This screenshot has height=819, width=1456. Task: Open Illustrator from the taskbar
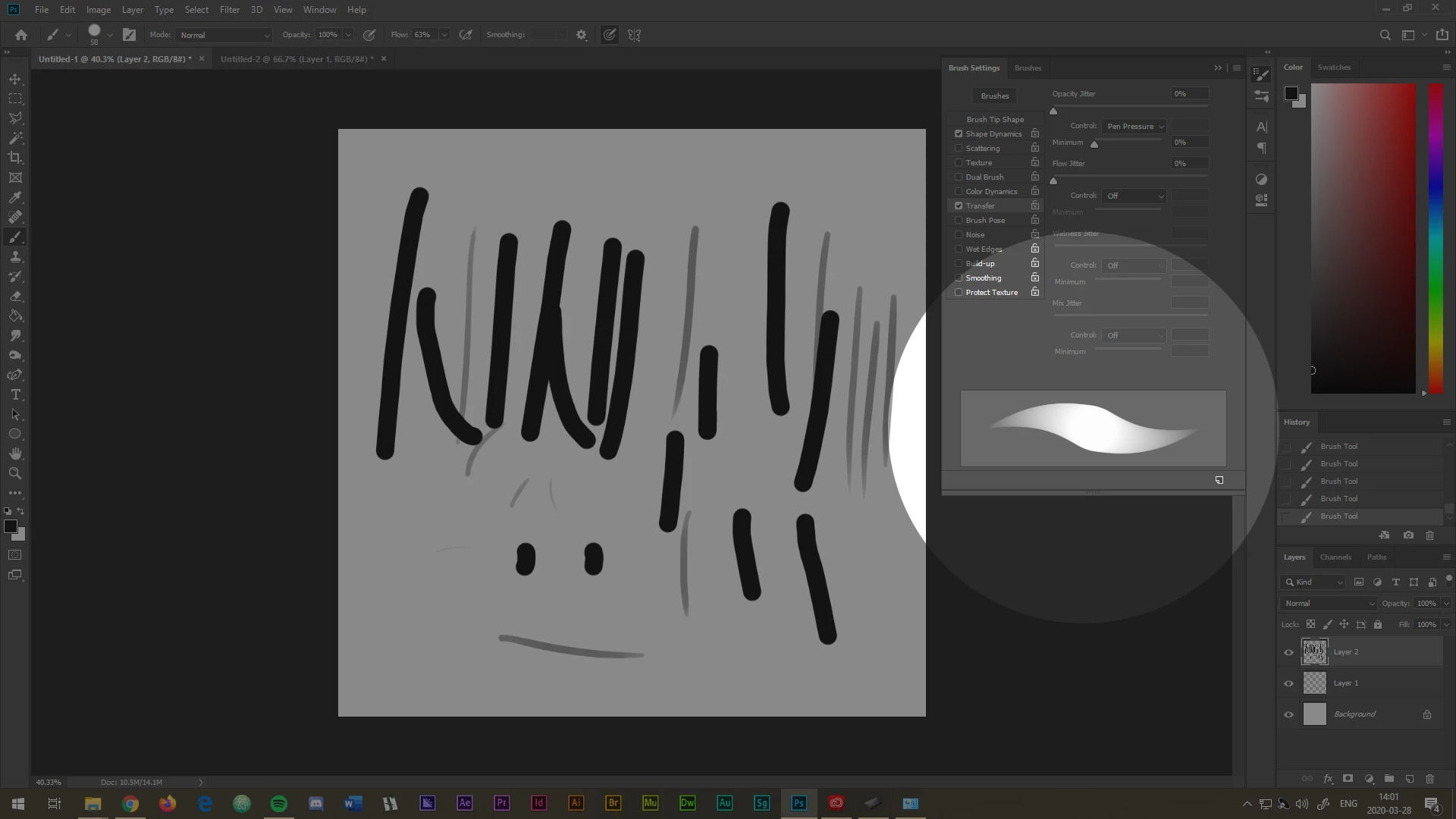(576, 803)
